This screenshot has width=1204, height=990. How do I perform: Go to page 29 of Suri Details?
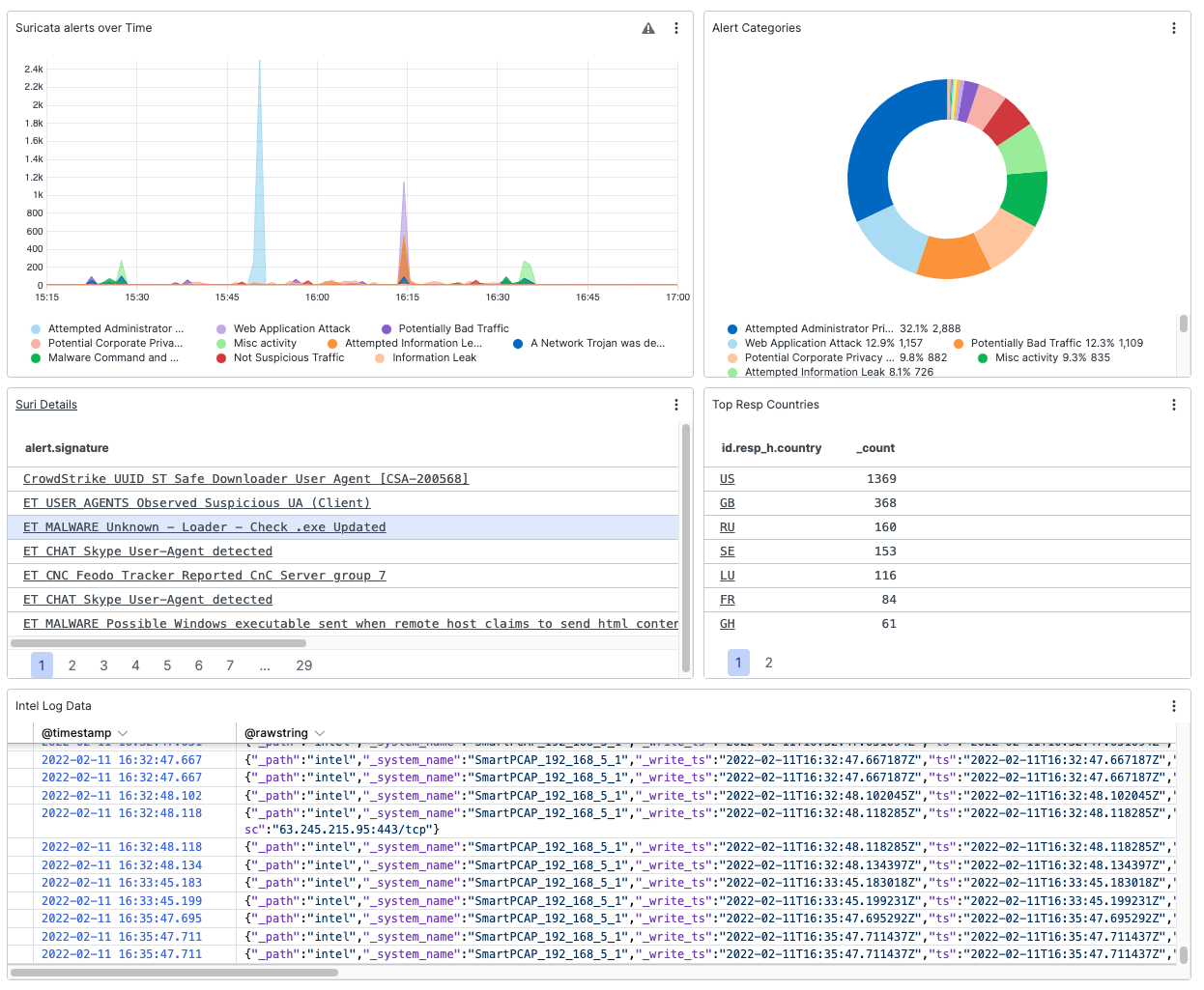tap(304, 665)
